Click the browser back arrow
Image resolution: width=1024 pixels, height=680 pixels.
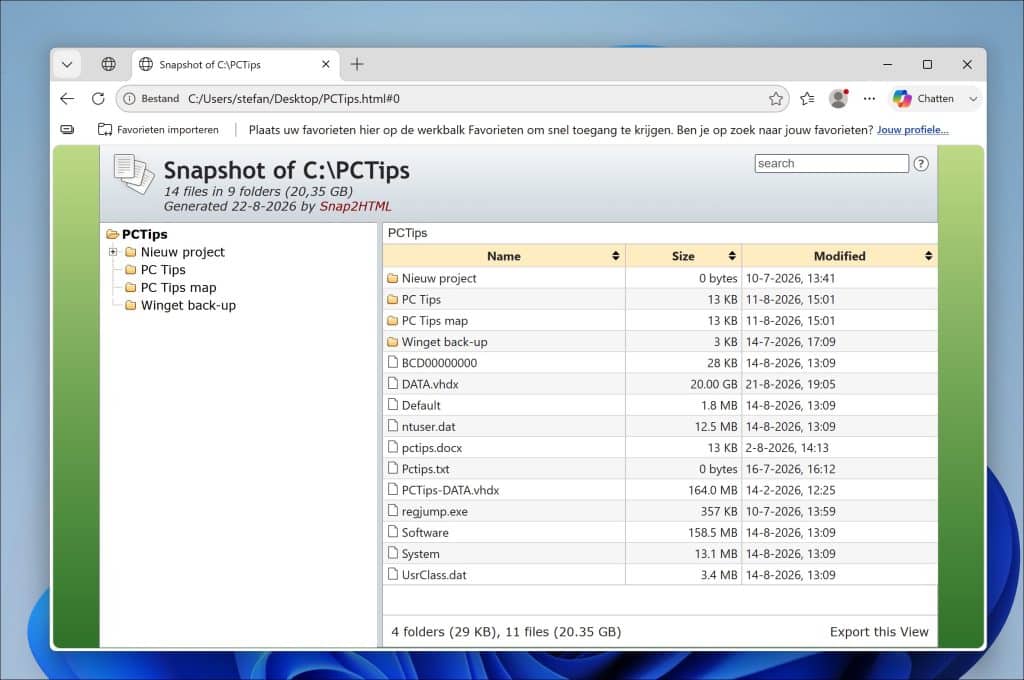click(x=67, y=99)
